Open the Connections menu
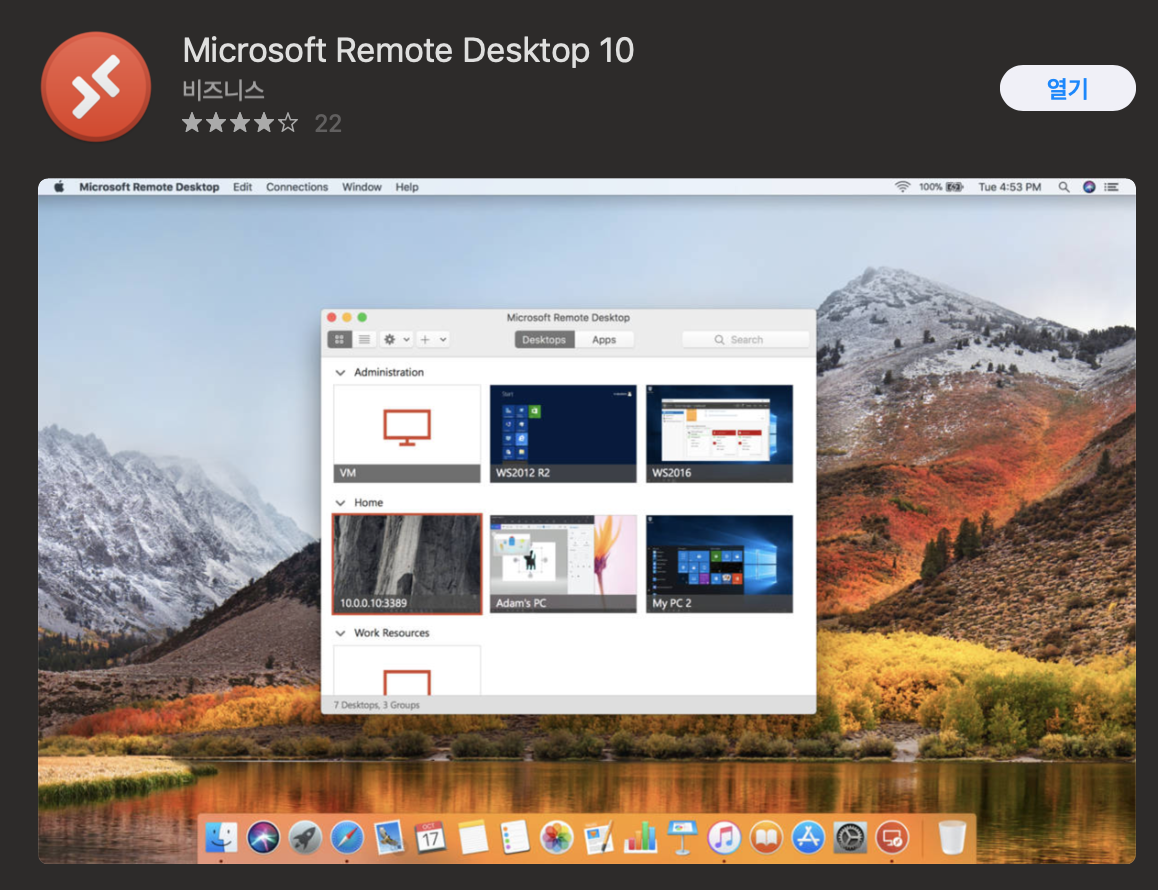This screenshot has width=1158, height=890. [297, 187]
